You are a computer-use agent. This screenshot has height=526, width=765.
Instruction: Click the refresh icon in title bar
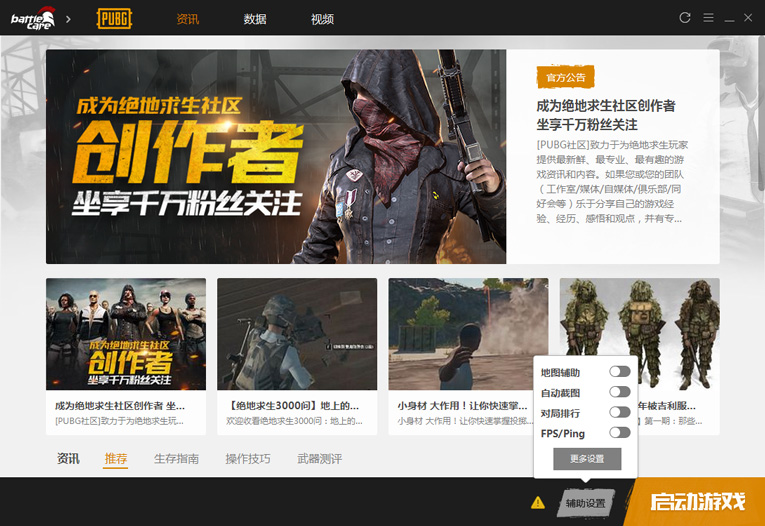(685, 18)
